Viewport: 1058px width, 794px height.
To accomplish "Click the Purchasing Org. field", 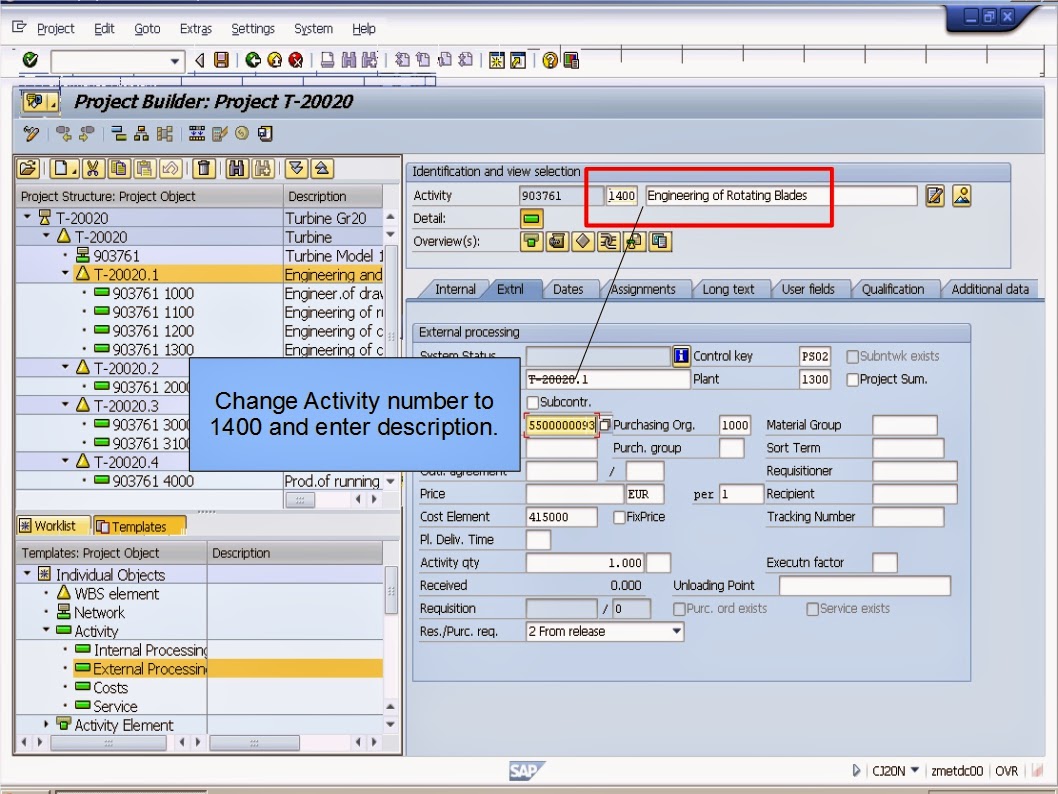I will pyautogui.click(x=735, y=425).
